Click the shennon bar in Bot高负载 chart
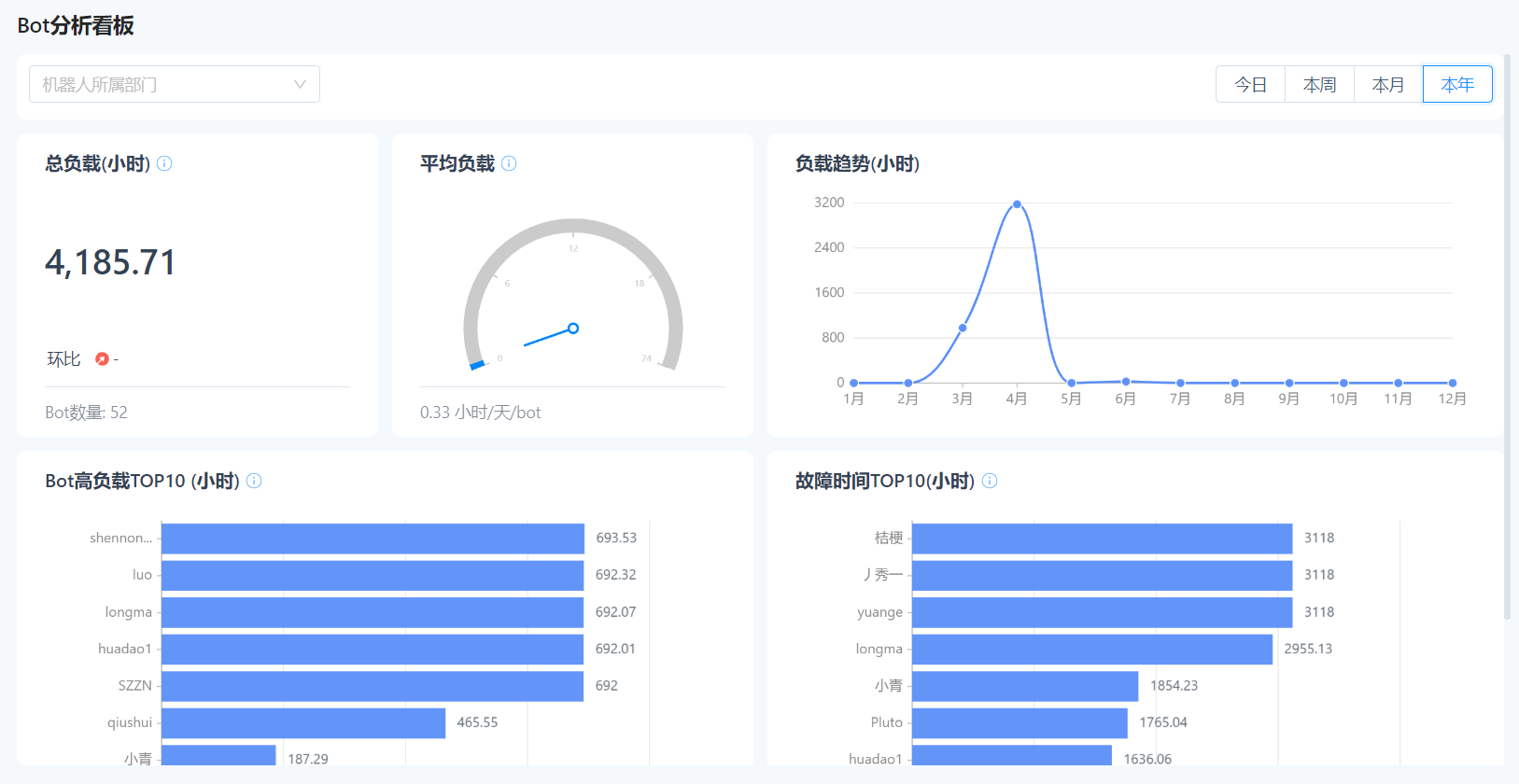This screenshot has width=1519, height=784. (373, 539)
